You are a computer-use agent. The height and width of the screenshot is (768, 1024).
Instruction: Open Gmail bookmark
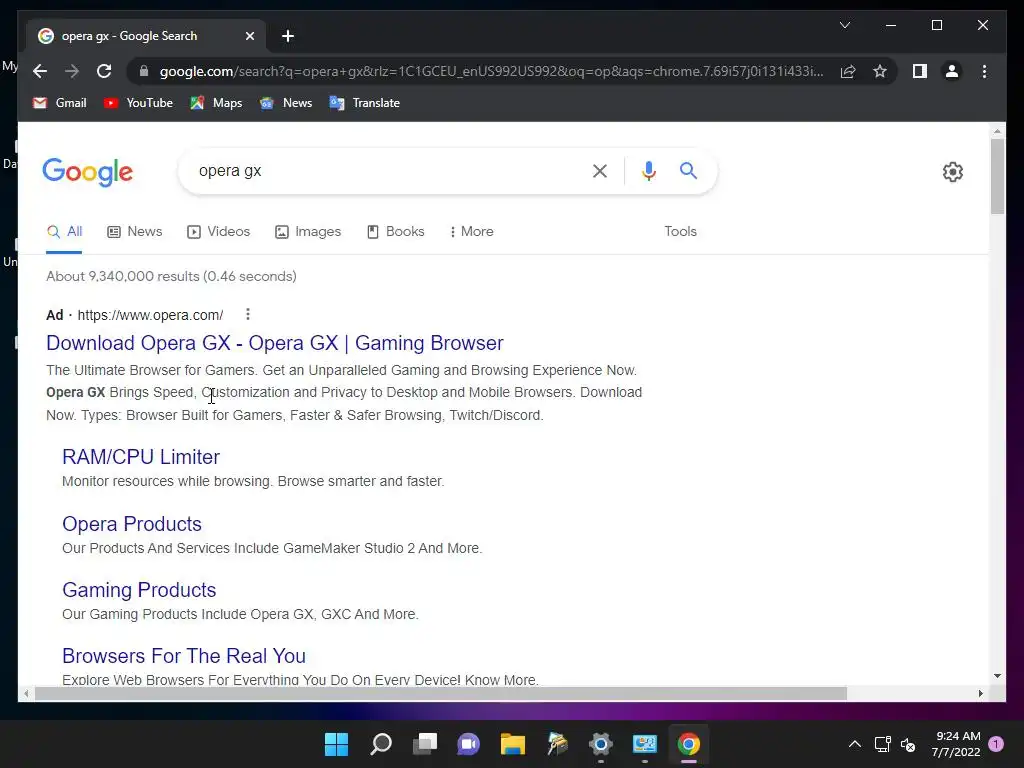pos(59,103)
